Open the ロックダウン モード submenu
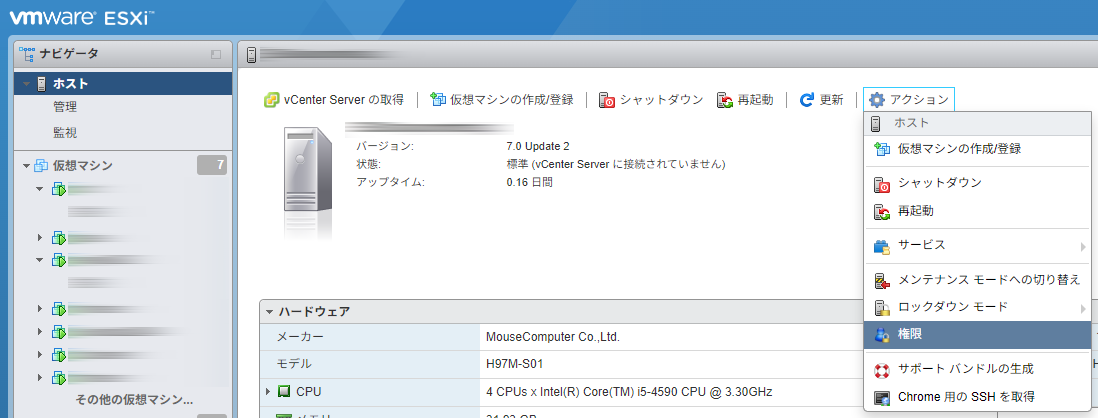 click(978, 307)
